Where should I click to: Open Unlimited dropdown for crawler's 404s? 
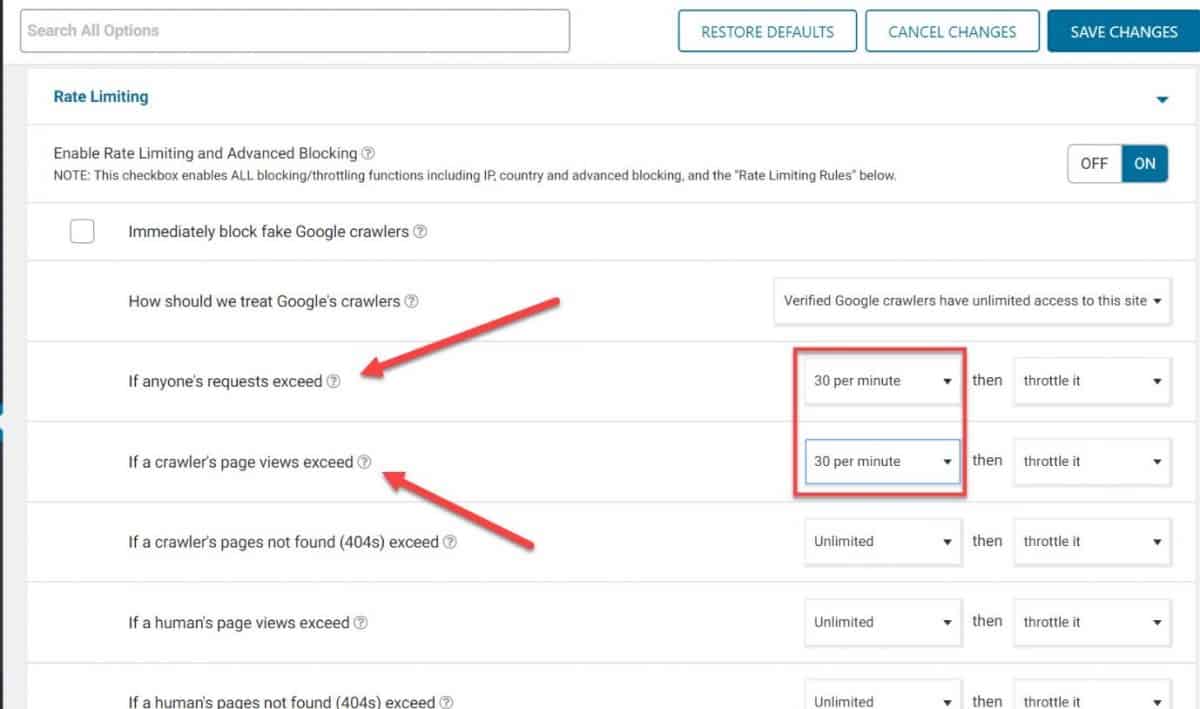tap(883, 541)
